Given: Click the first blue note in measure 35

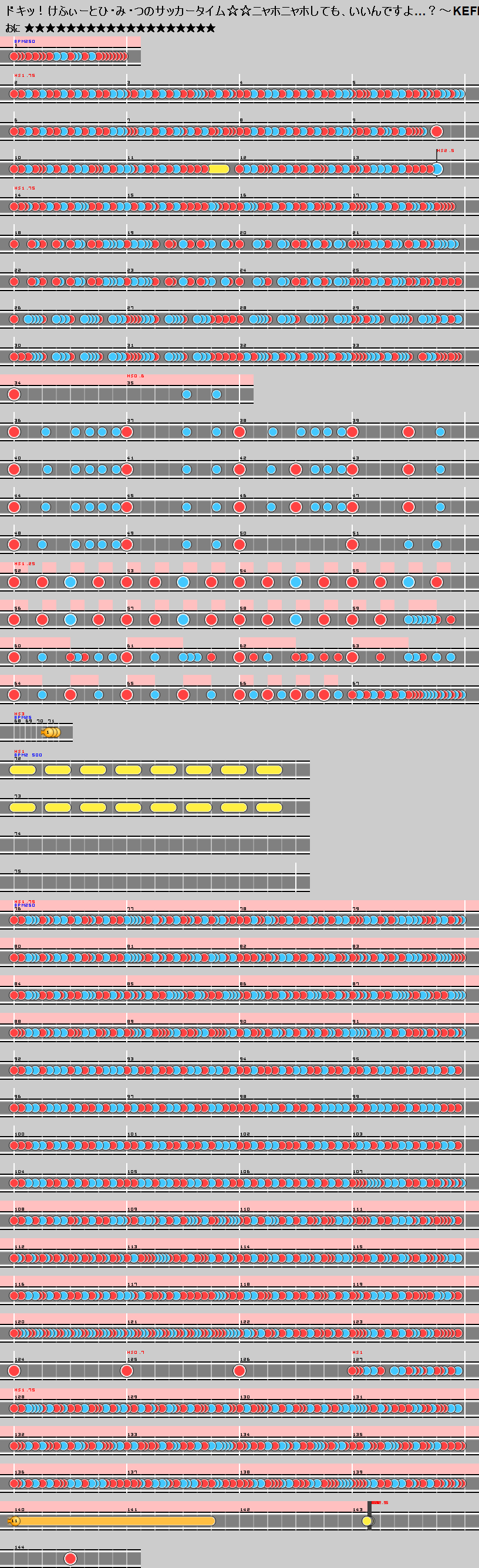Looking at the screenshot, I should [186, 394].
